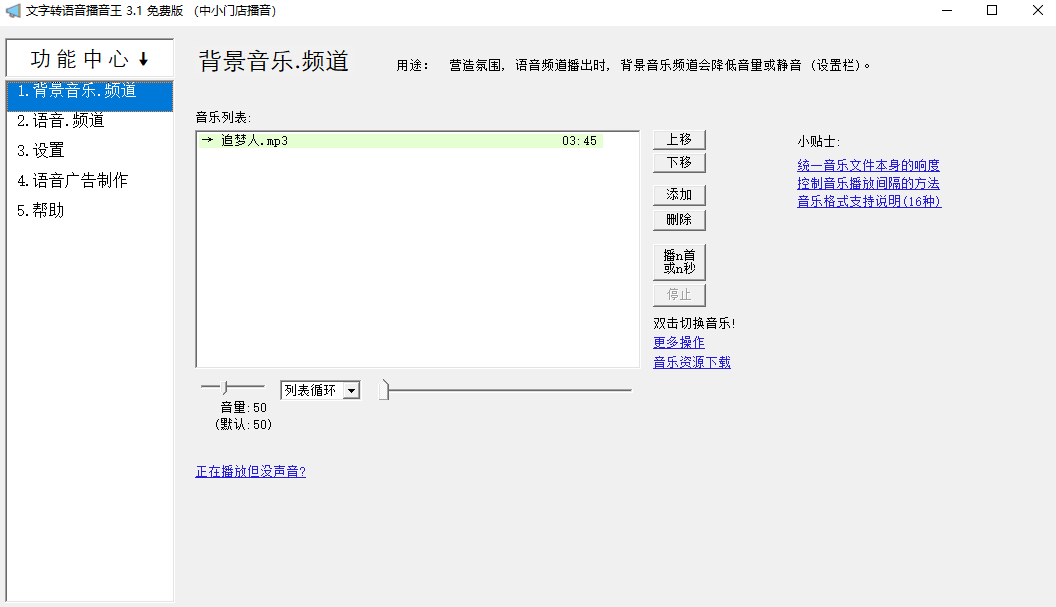Open the "更多操作" link
Image resolution: width=1056 pixels, height=607 pixels.
pyautogui.click(x=679, y=341)
